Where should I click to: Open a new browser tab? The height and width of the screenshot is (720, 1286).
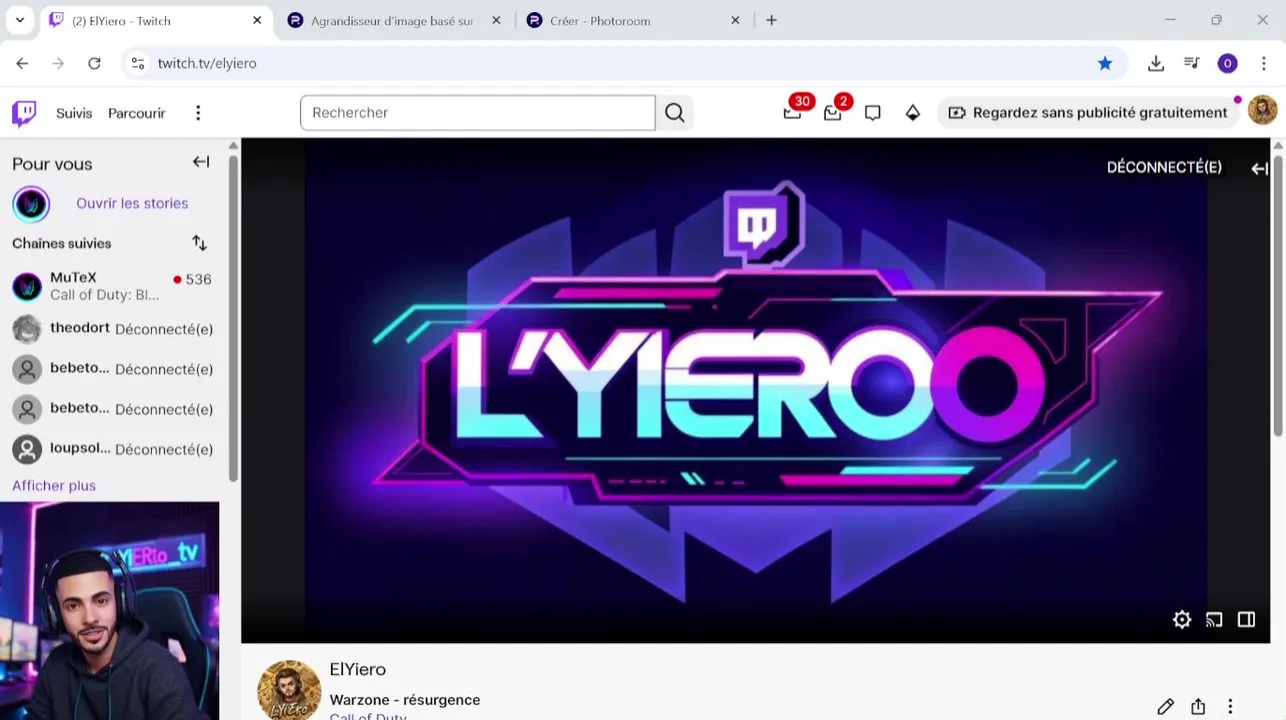771,20
